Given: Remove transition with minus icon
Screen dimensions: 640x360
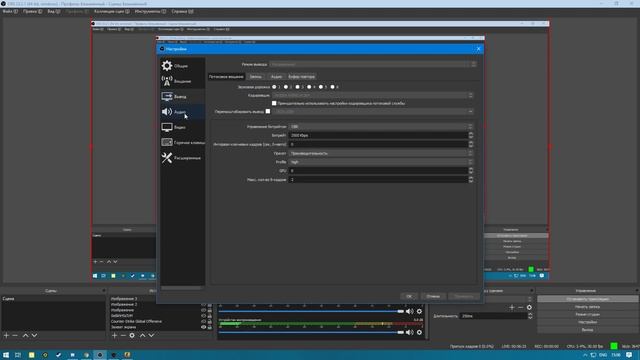Looking at the screenshot, I should (520, 307).
